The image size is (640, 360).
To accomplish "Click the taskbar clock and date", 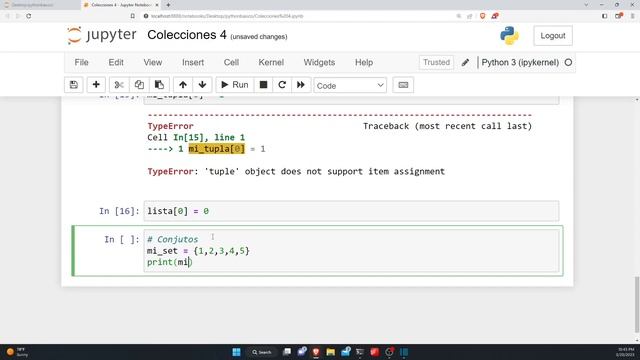I will [x=625, y=352].
